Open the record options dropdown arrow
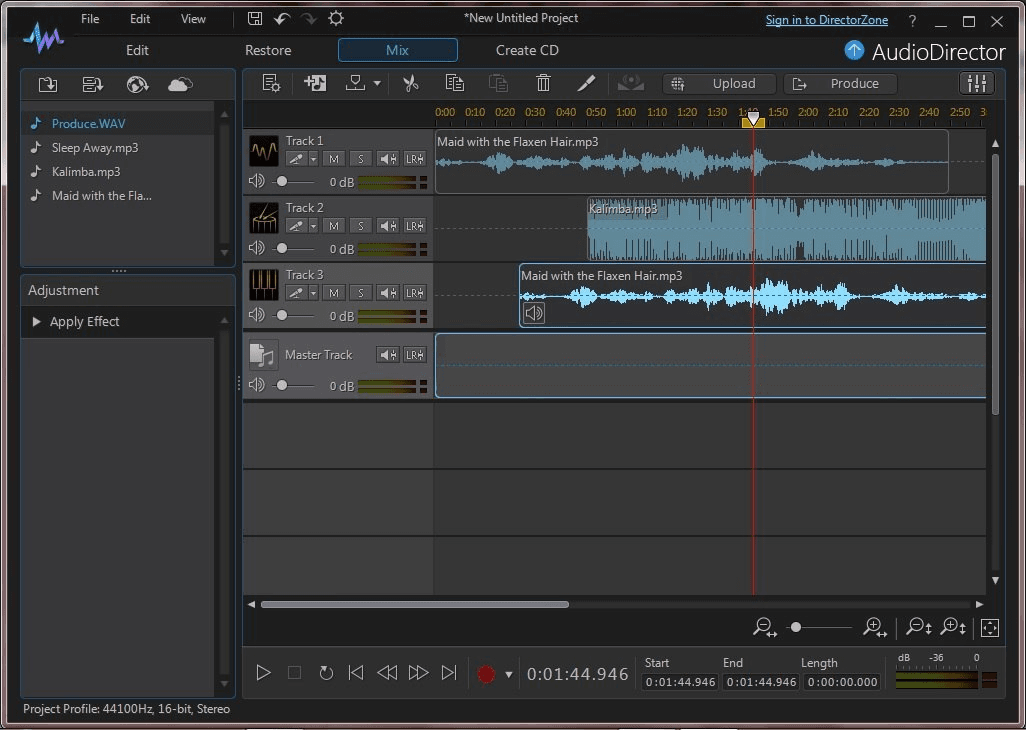This screenshot has width=1026, height=730. (508, 675)
